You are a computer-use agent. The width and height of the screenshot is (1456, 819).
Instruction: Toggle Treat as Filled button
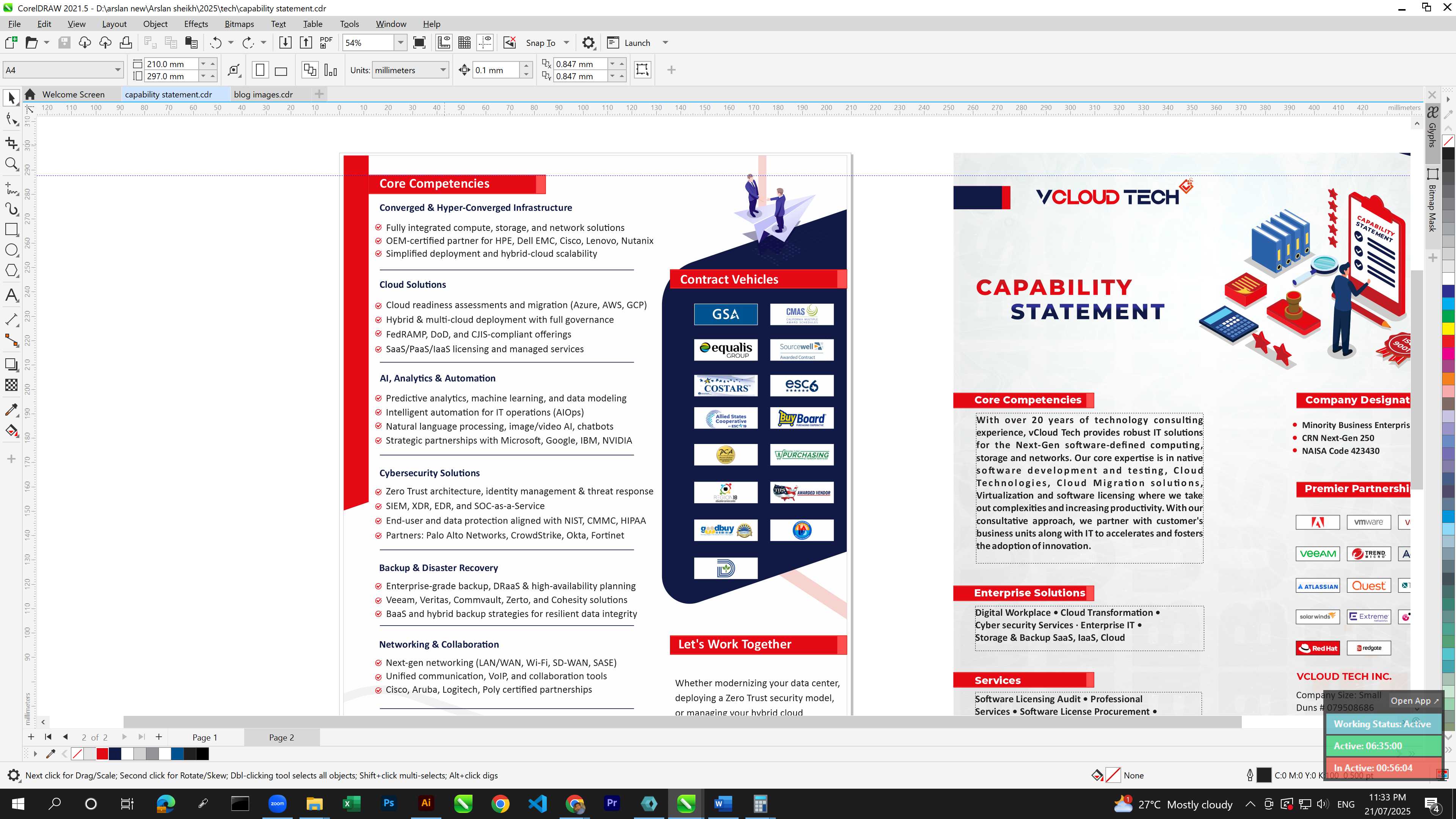click(x=642, y=69)
